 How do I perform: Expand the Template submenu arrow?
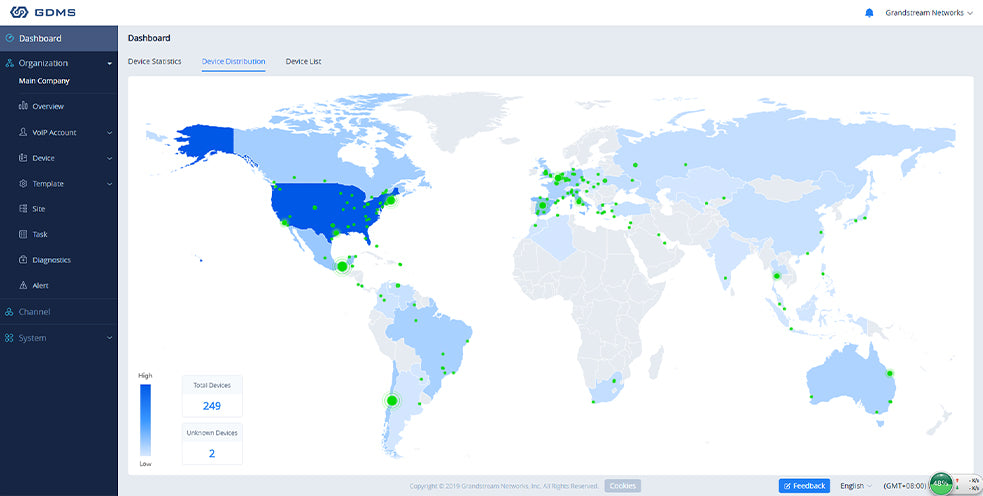109,184
